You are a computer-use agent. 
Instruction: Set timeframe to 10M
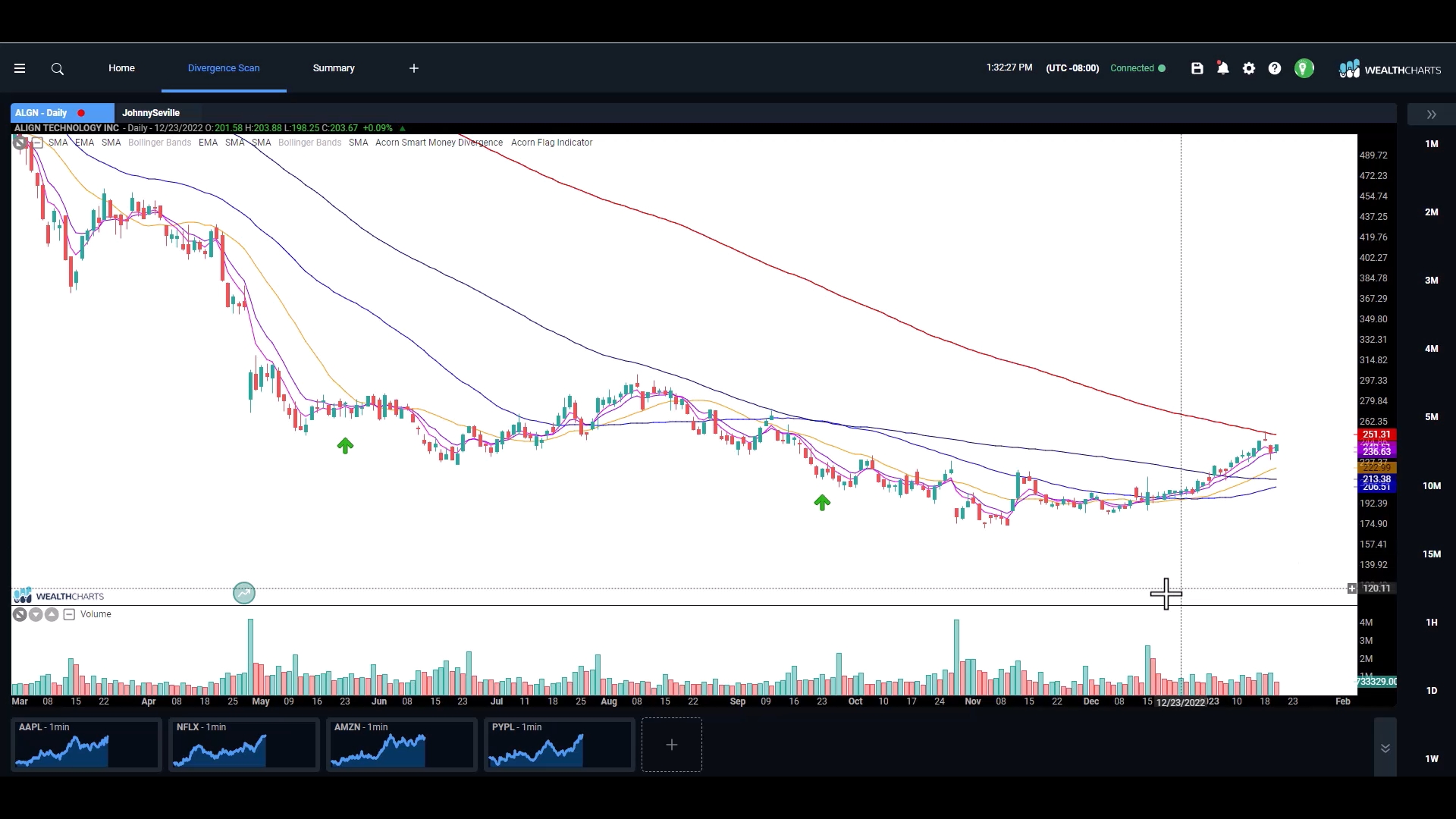click(x=1432, y=486)
